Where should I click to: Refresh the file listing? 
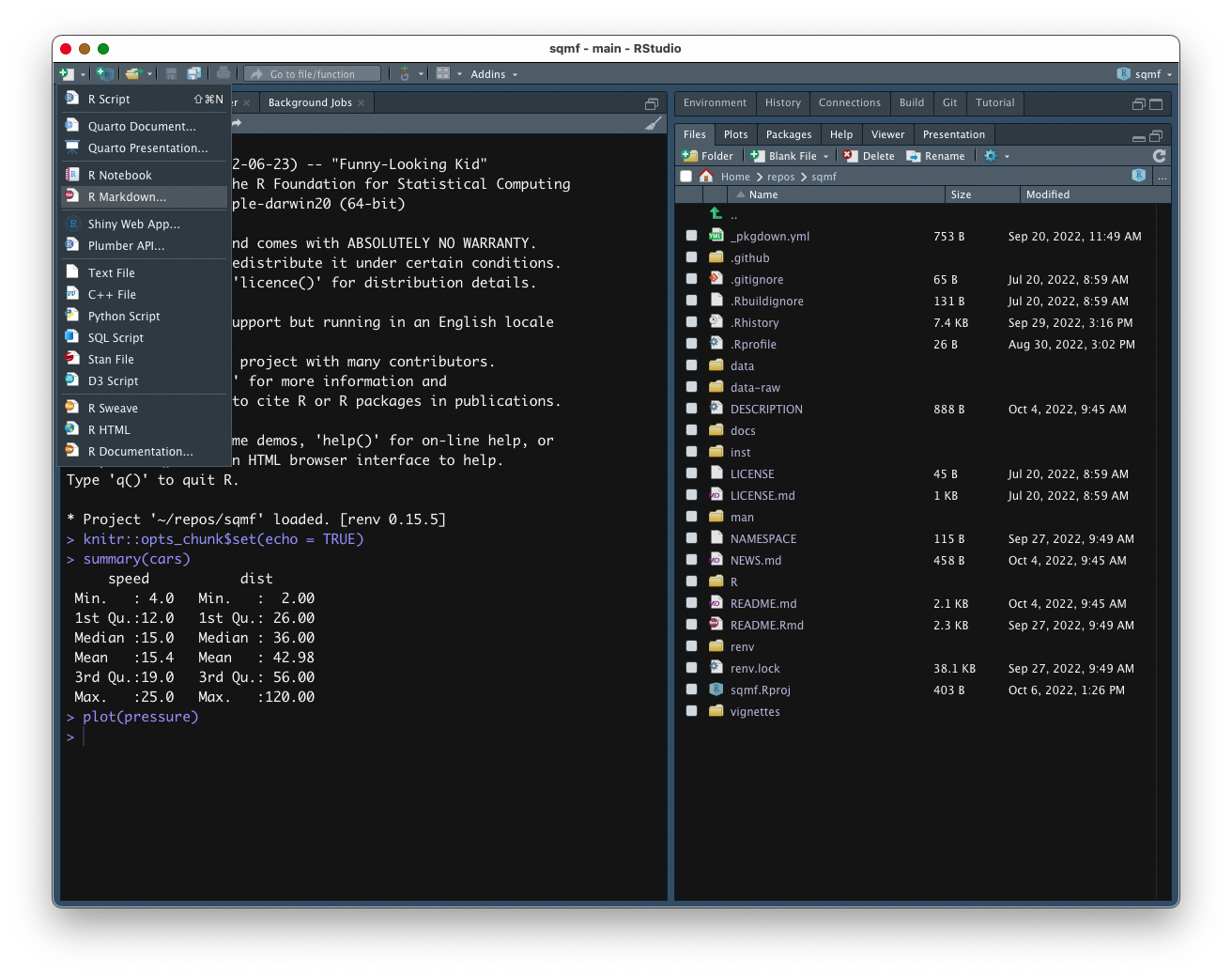(x=1160, y=156)
